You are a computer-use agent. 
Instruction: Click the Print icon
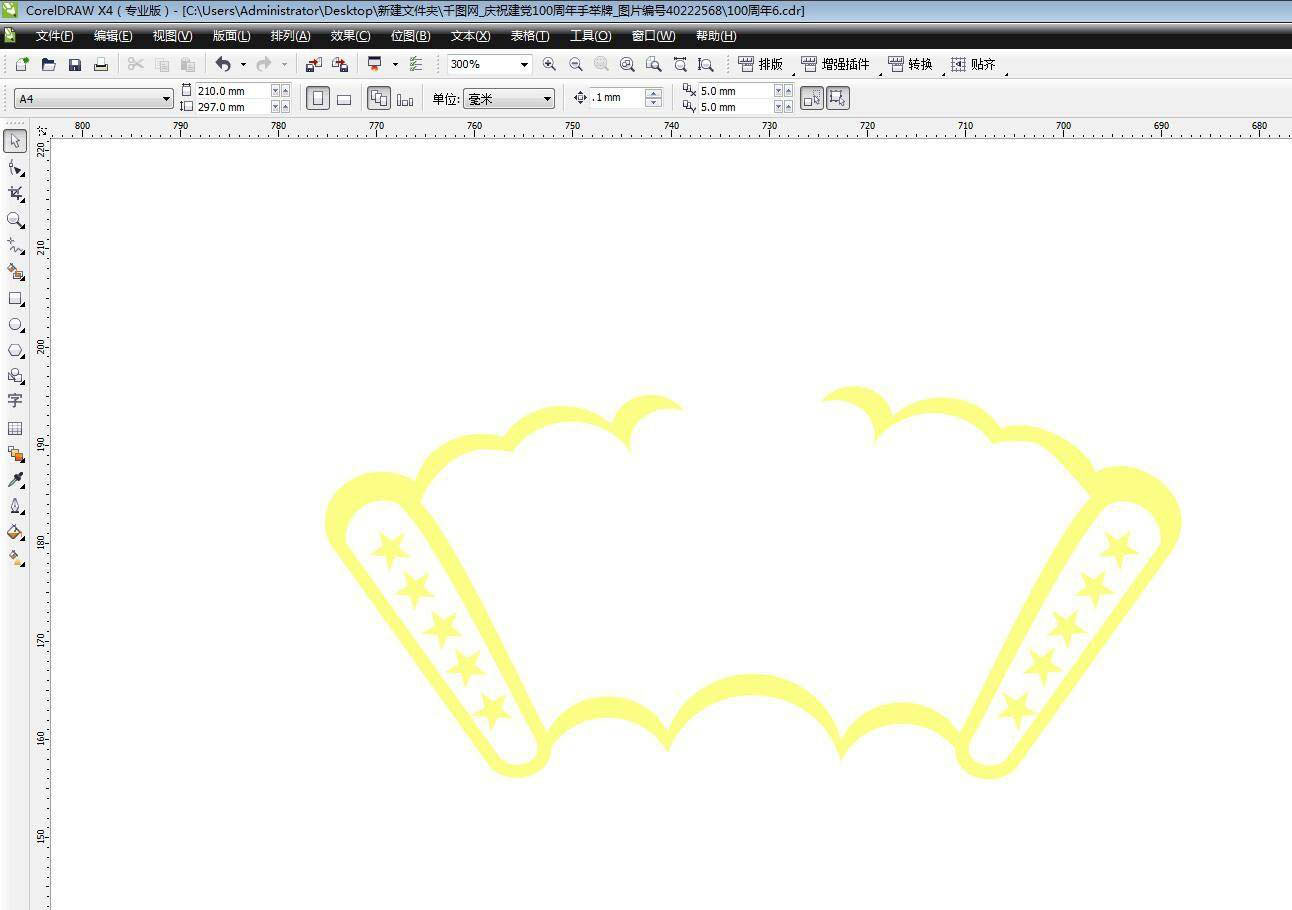click(x=101, y=64)
